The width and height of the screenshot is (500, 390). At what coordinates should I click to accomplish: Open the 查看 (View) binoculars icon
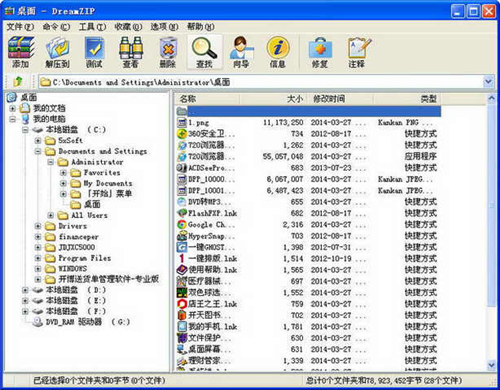click(131, 52)
